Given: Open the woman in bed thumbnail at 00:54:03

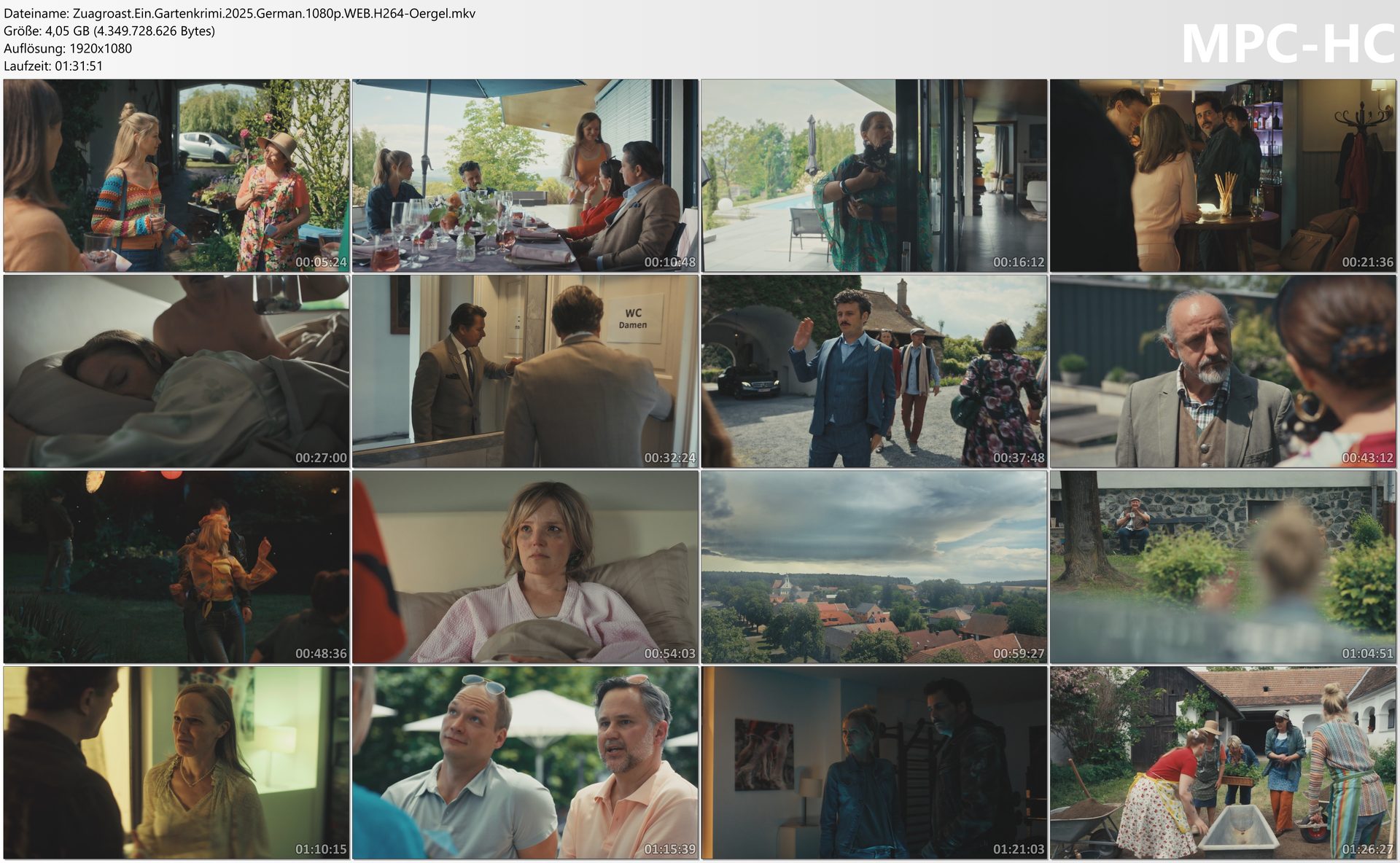Looking at the screenshot, I should point(525,566).
